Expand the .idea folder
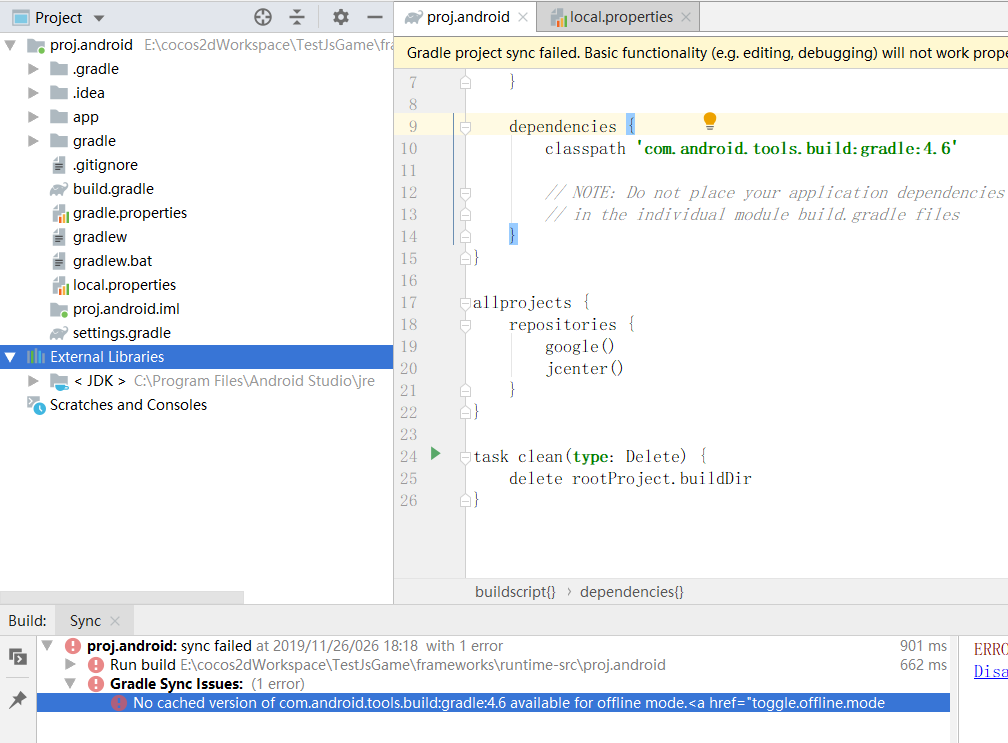 pos(33,93)
